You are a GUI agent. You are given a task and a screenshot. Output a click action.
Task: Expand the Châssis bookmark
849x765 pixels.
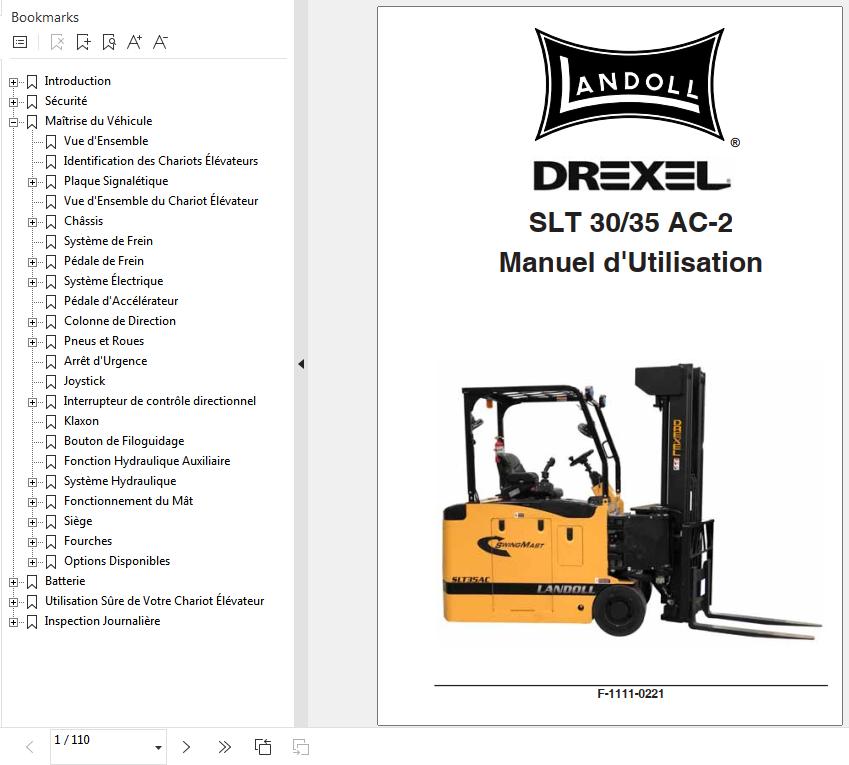pyautogui.click(x=32, y=223)
